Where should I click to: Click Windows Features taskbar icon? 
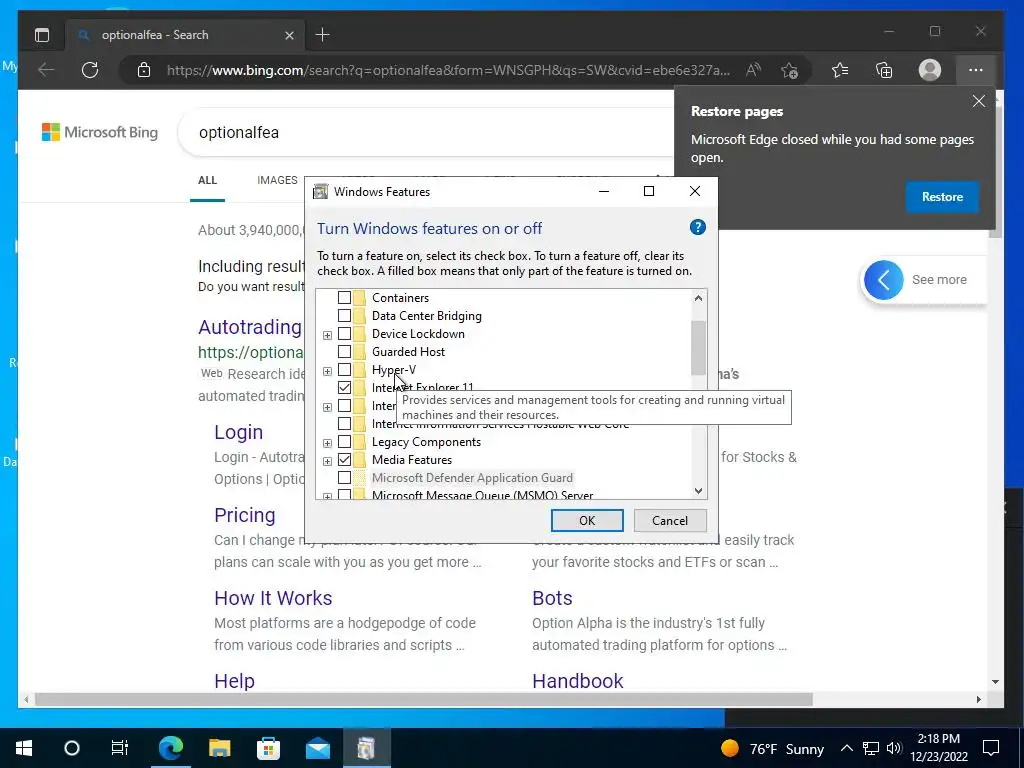[x=366, y=748]
